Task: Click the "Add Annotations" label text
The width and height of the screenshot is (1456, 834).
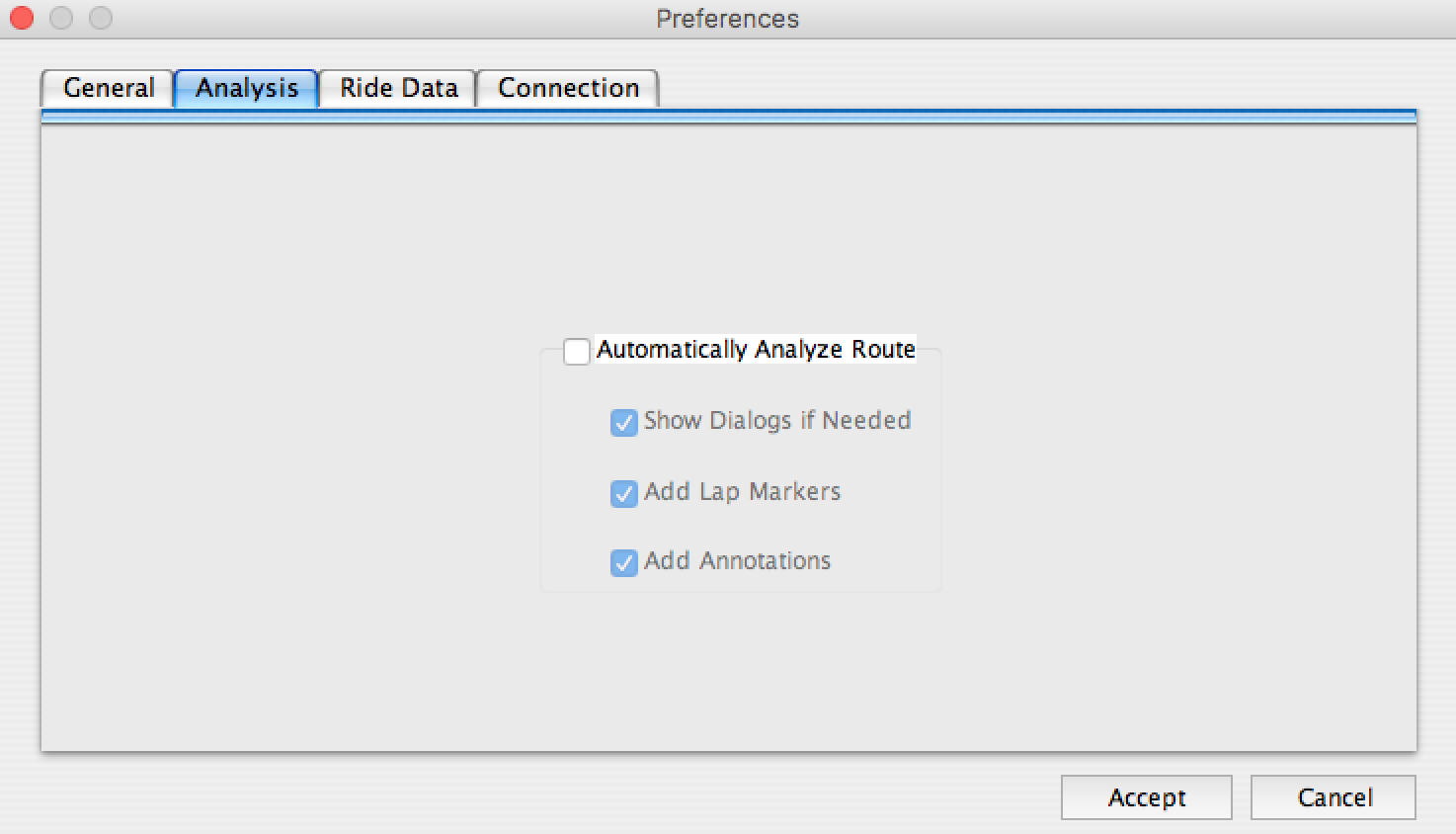Action: [x=737, y=561]
